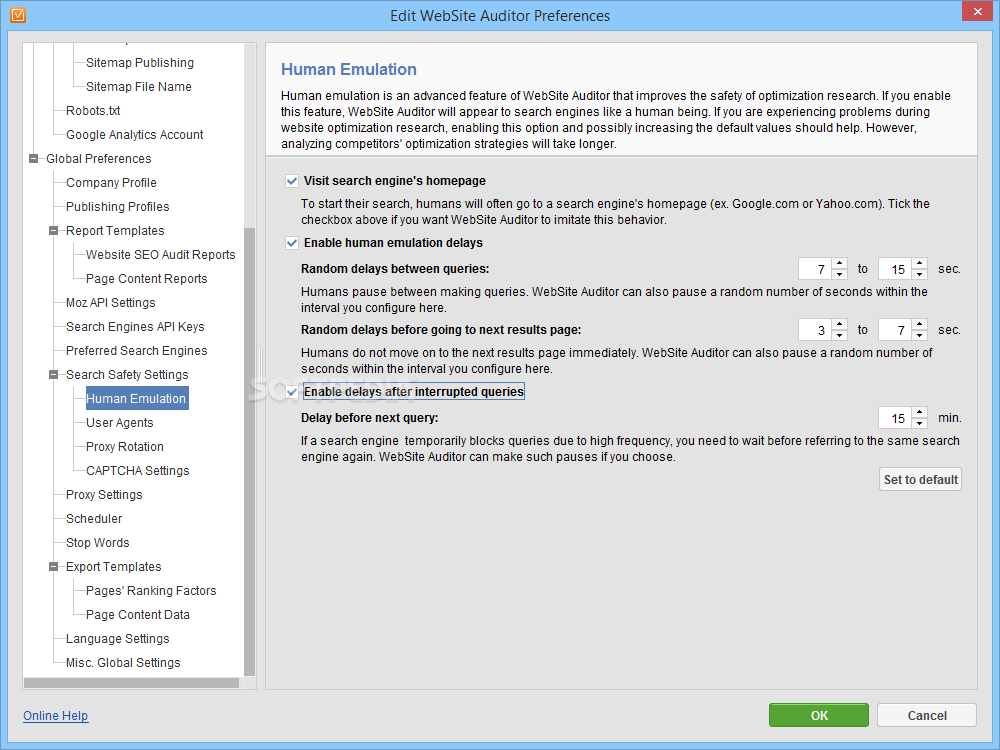Screen dimensions: 1000x750
Task: Click the tree panel vertical scrollbar
Action: (249, 452)
